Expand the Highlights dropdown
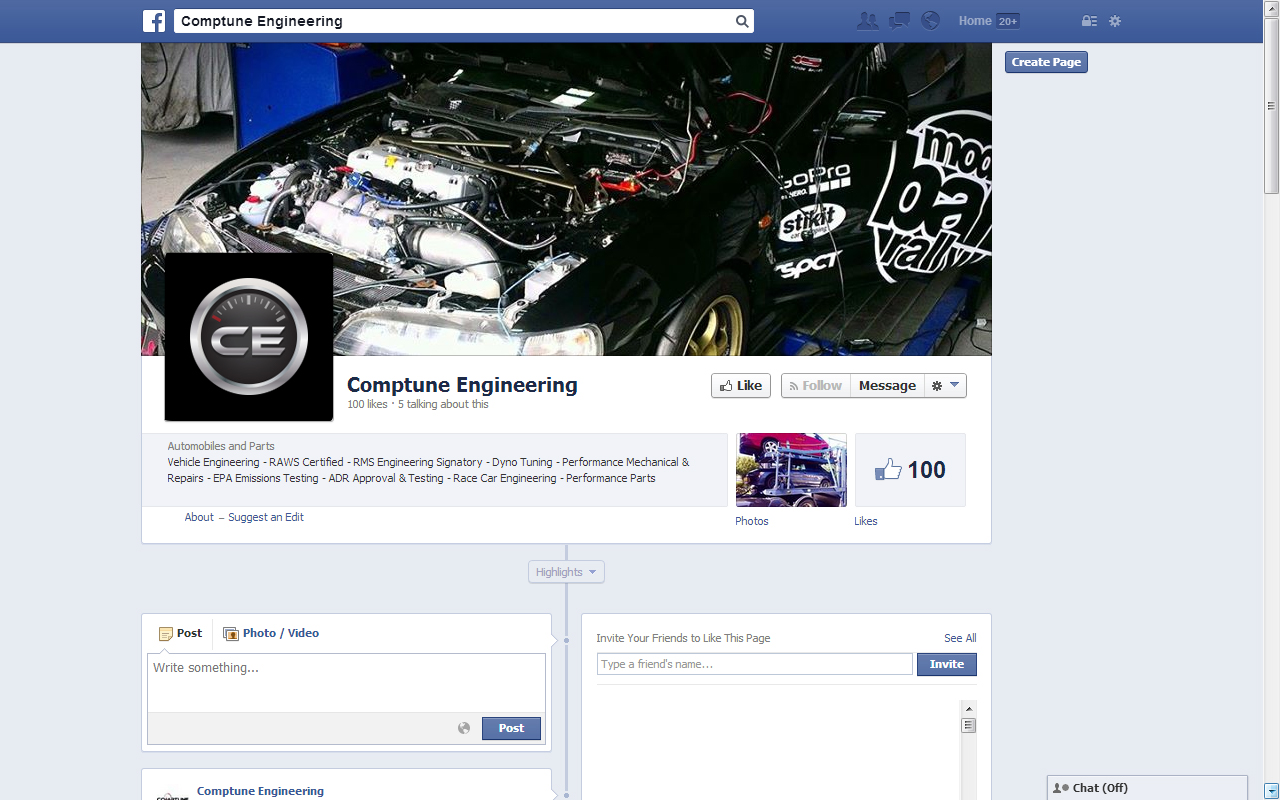The width and height of the screenshot is (1280, 800). [566, 572]
